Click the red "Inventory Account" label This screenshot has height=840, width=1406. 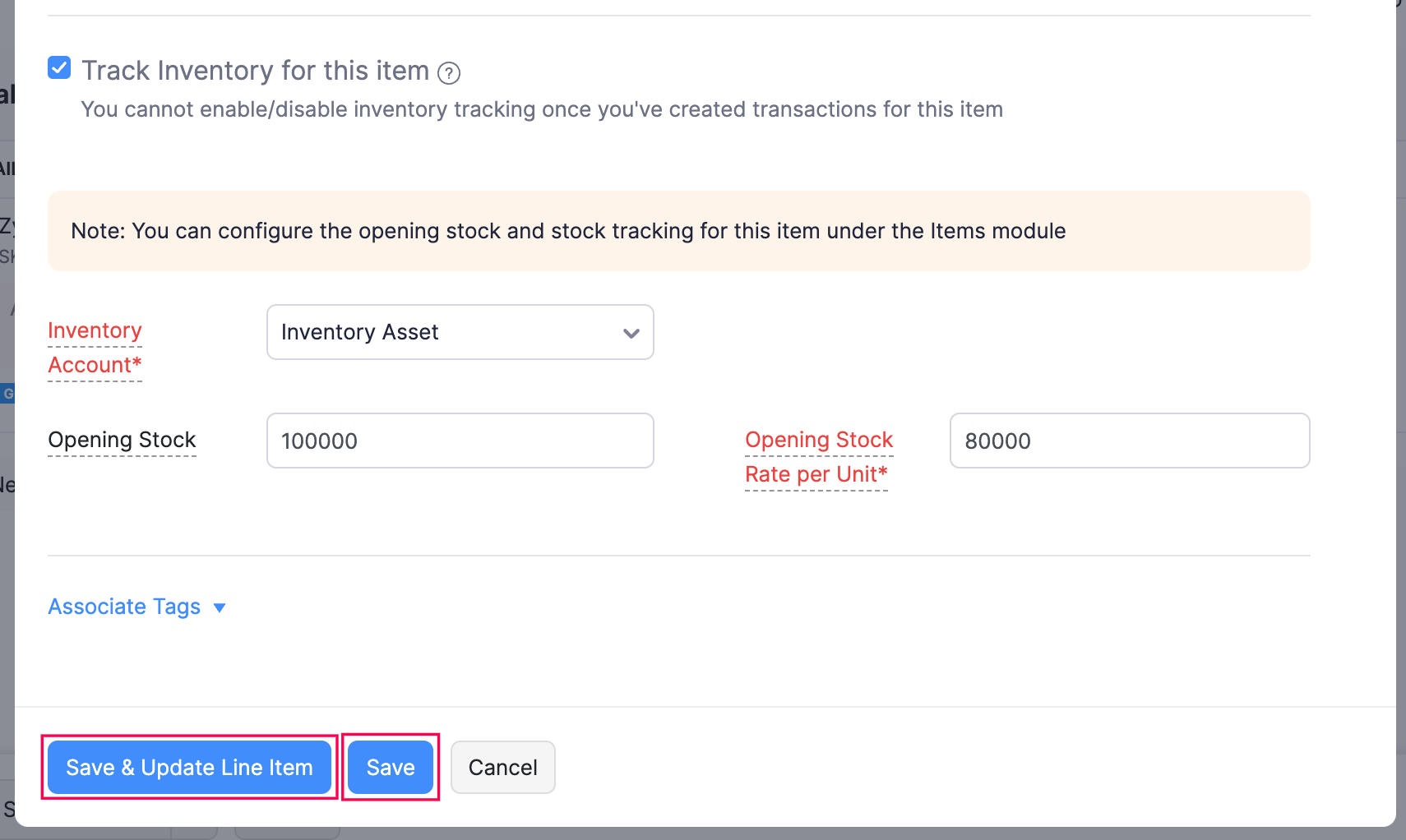[94, 347]
